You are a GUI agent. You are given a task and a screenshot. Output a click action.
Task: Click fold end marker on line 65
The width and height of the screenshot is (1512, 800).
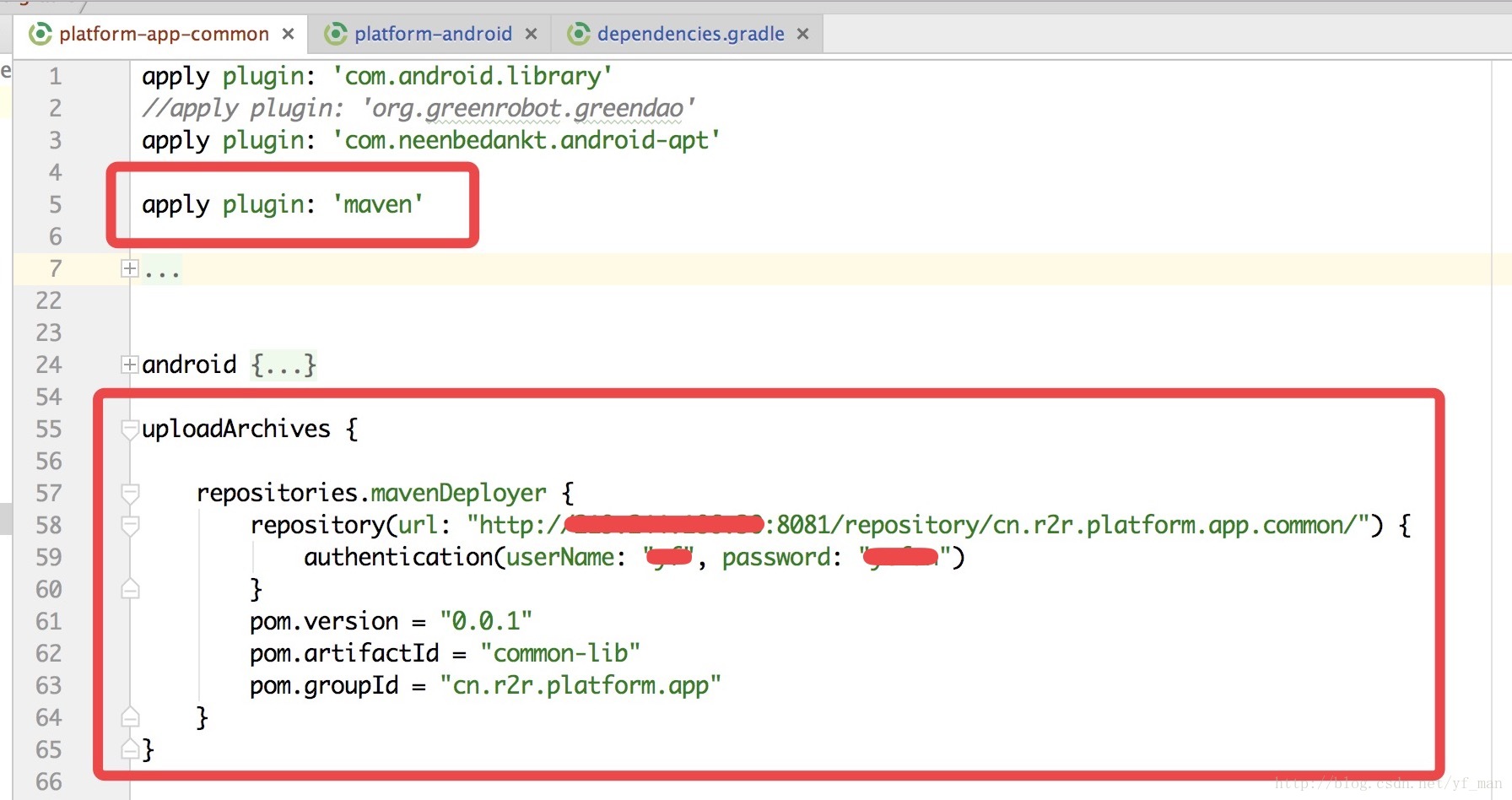130,749
